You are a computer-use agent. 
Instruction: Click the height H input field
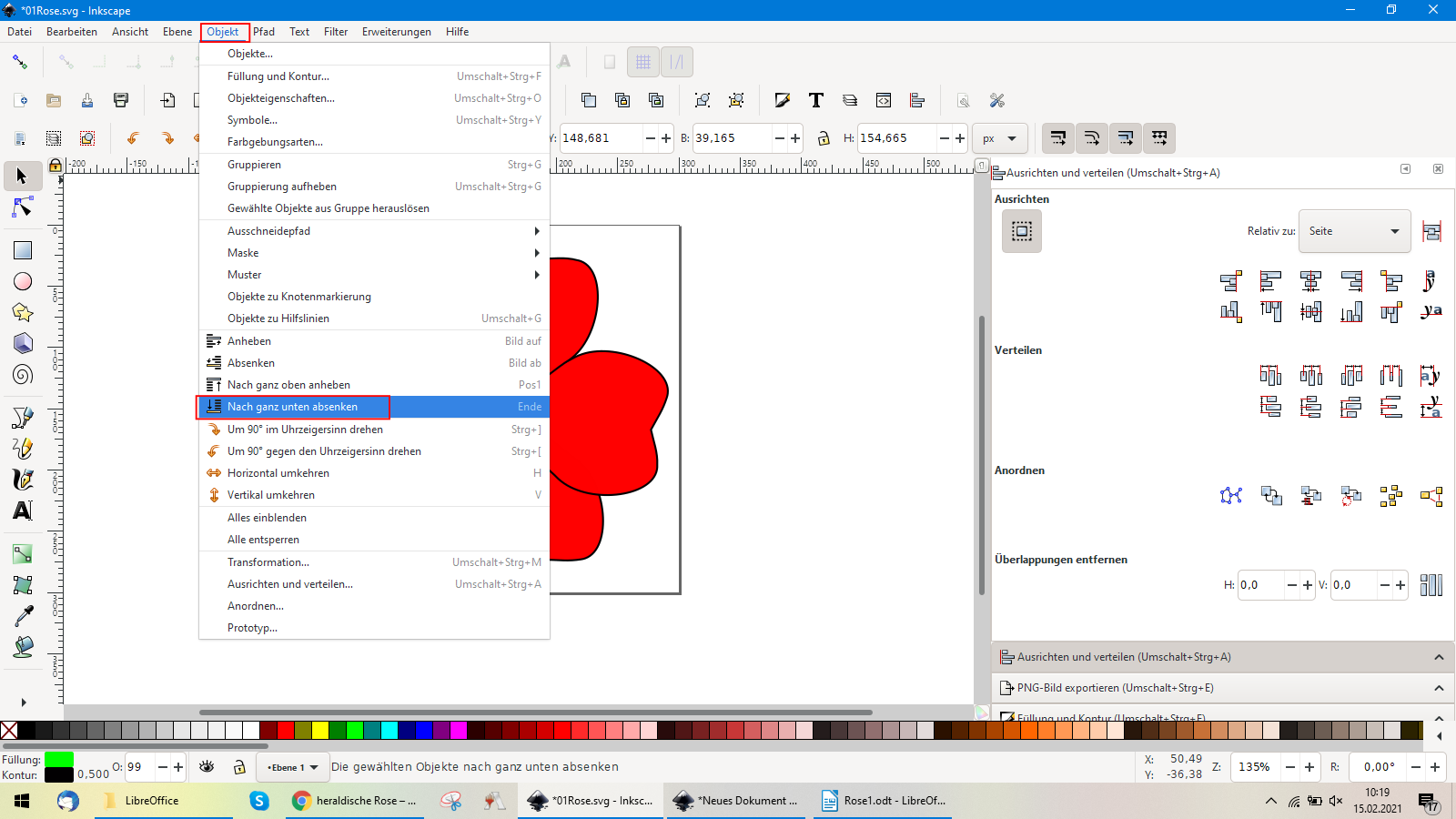[x=895, y=138]
